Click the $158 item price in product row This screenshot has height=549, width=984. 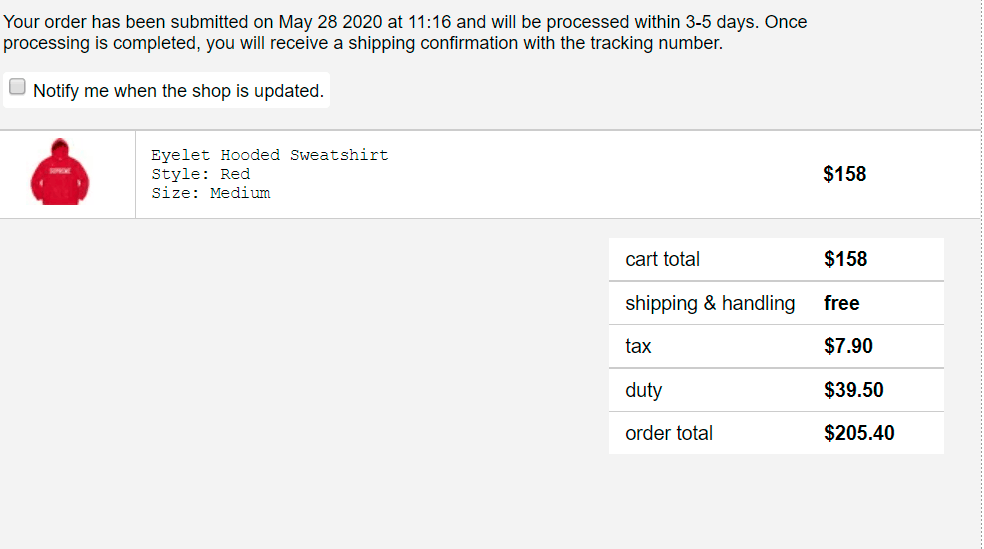[844, 174]
